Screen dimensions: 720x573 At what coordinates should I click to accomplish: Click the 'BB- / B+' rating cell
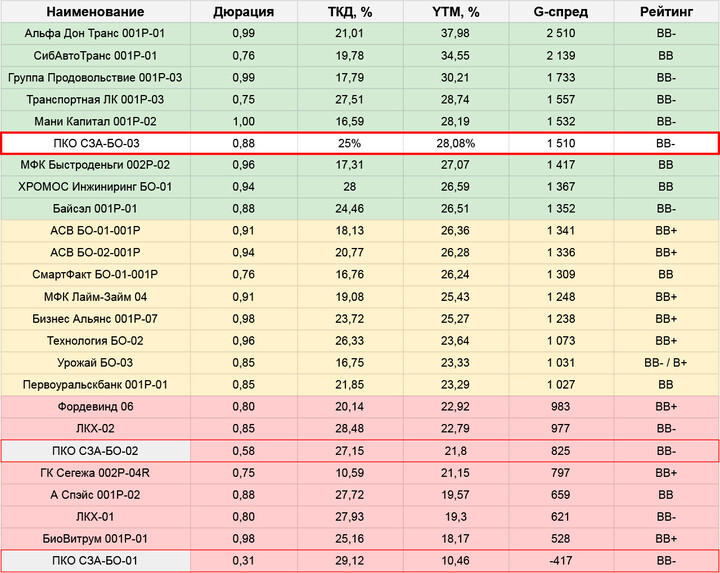point(666,363)
